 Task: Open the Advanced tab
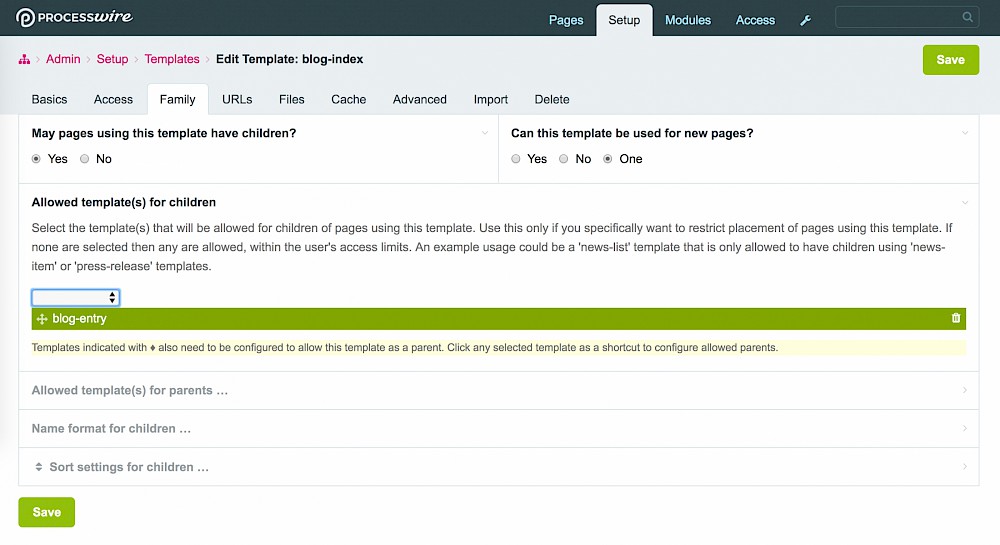tap(419, 99)
